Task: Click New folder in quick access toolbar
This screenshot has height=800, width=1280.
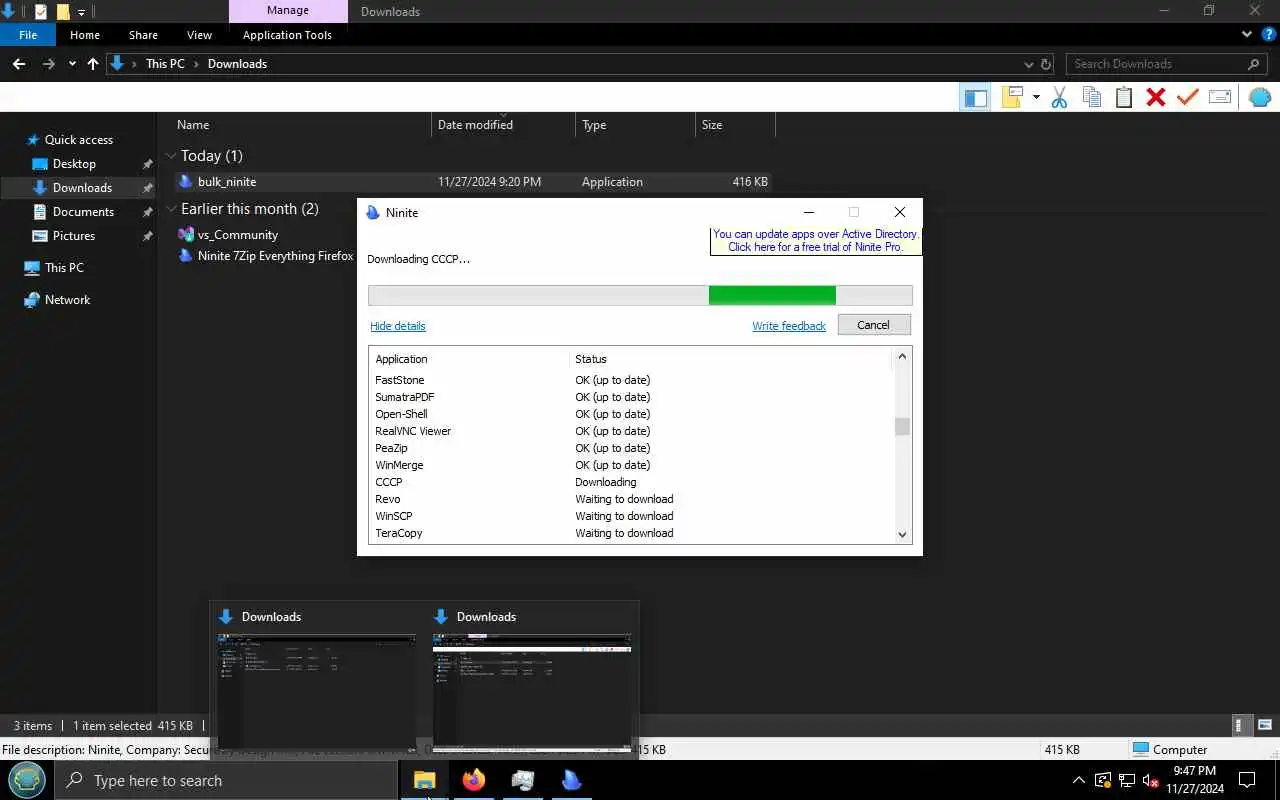Action: tap(63, 12)
